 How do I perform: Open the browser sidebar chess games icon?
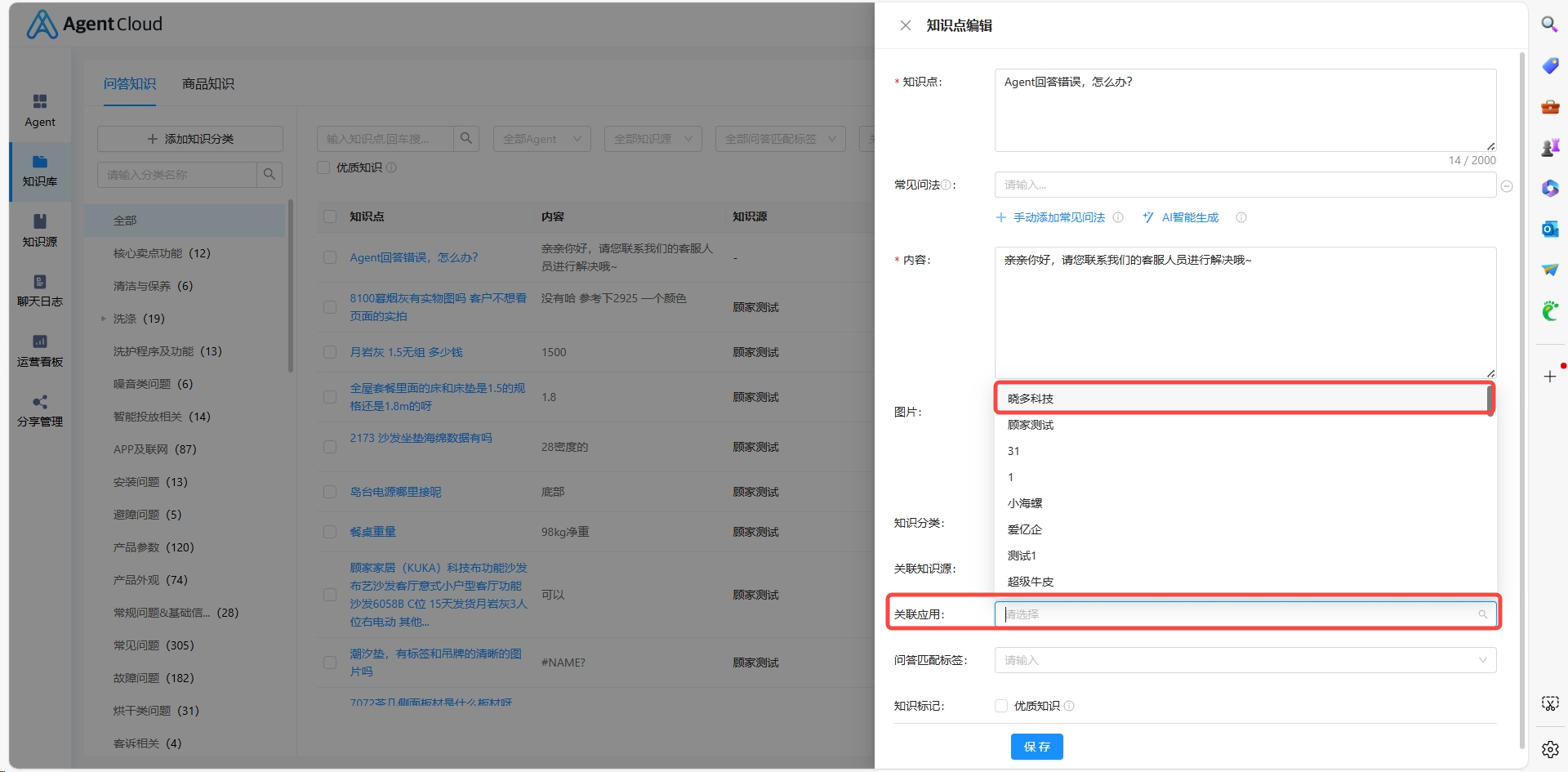click(1549, 147)
